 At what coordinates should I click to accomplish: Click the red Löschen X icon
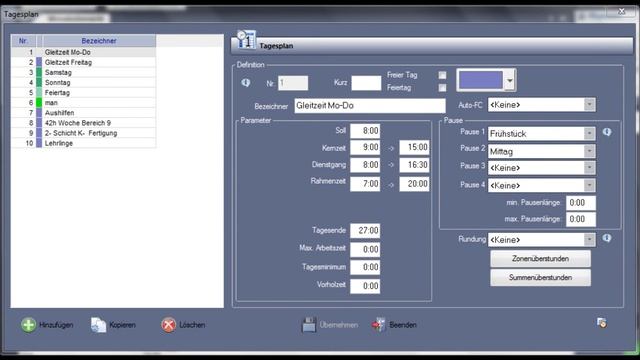168,325
